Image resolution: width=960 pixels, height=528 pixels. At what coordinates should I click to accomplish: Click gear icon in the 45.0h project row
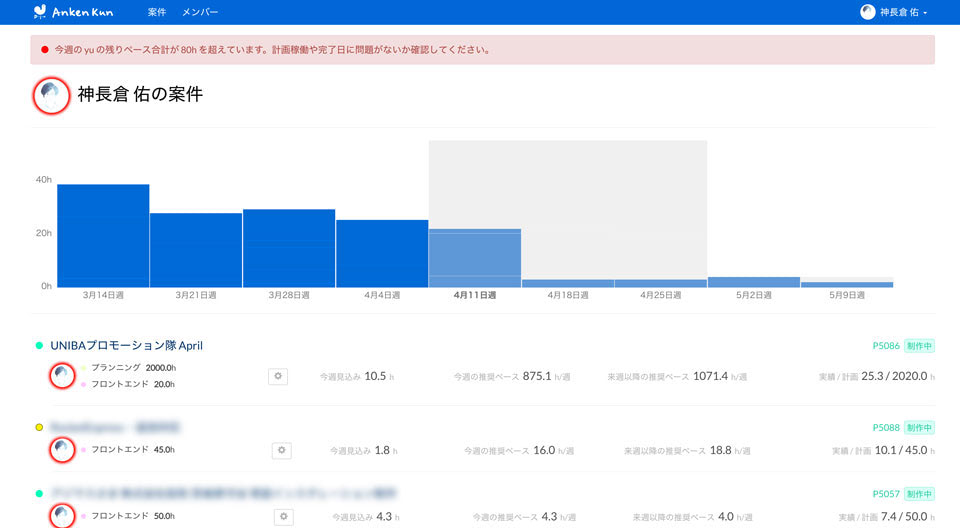point(281,450)
